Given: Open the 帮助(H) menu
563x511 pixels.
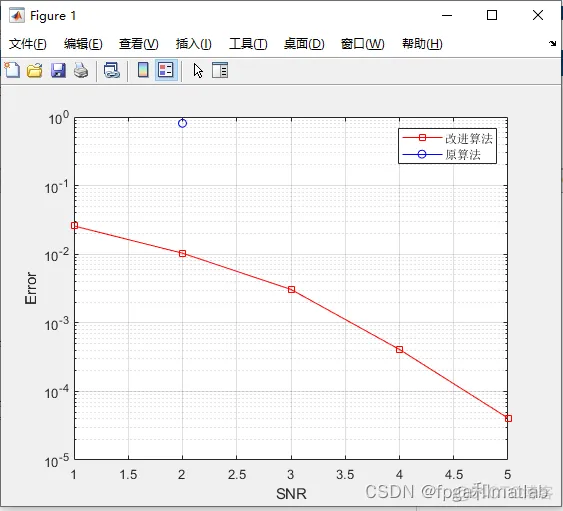Looking at the screenshot, I should click(x=422, y=44).
